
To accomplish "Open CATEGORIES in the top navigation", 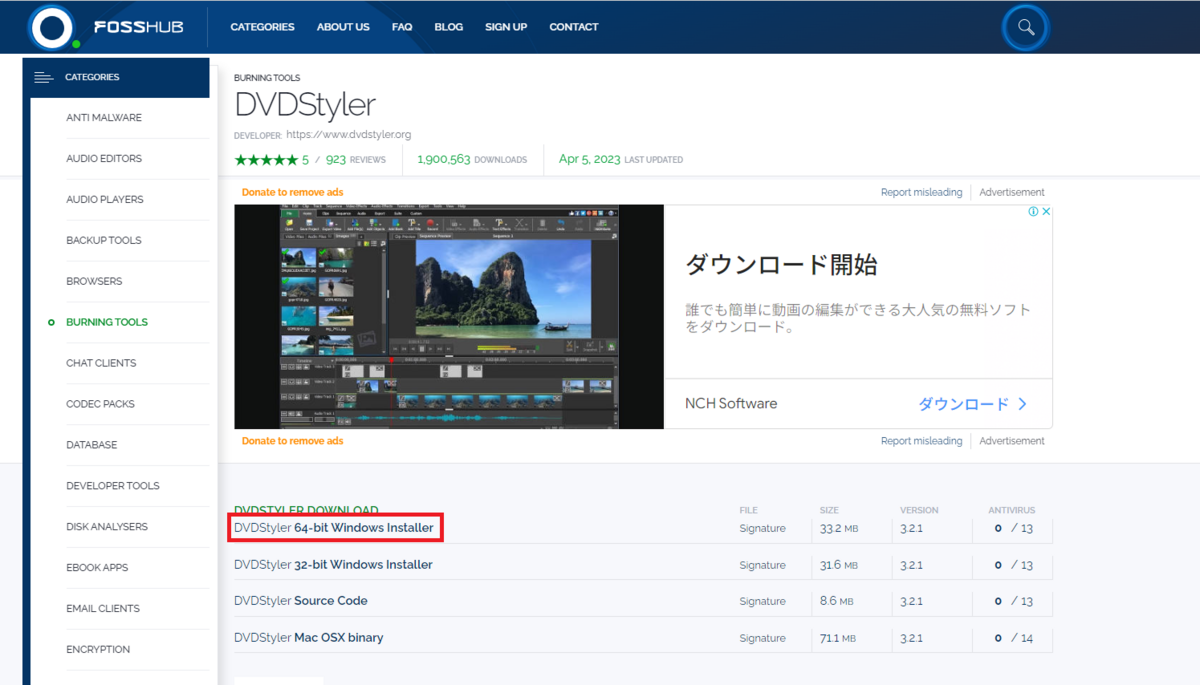I will 262,27.
